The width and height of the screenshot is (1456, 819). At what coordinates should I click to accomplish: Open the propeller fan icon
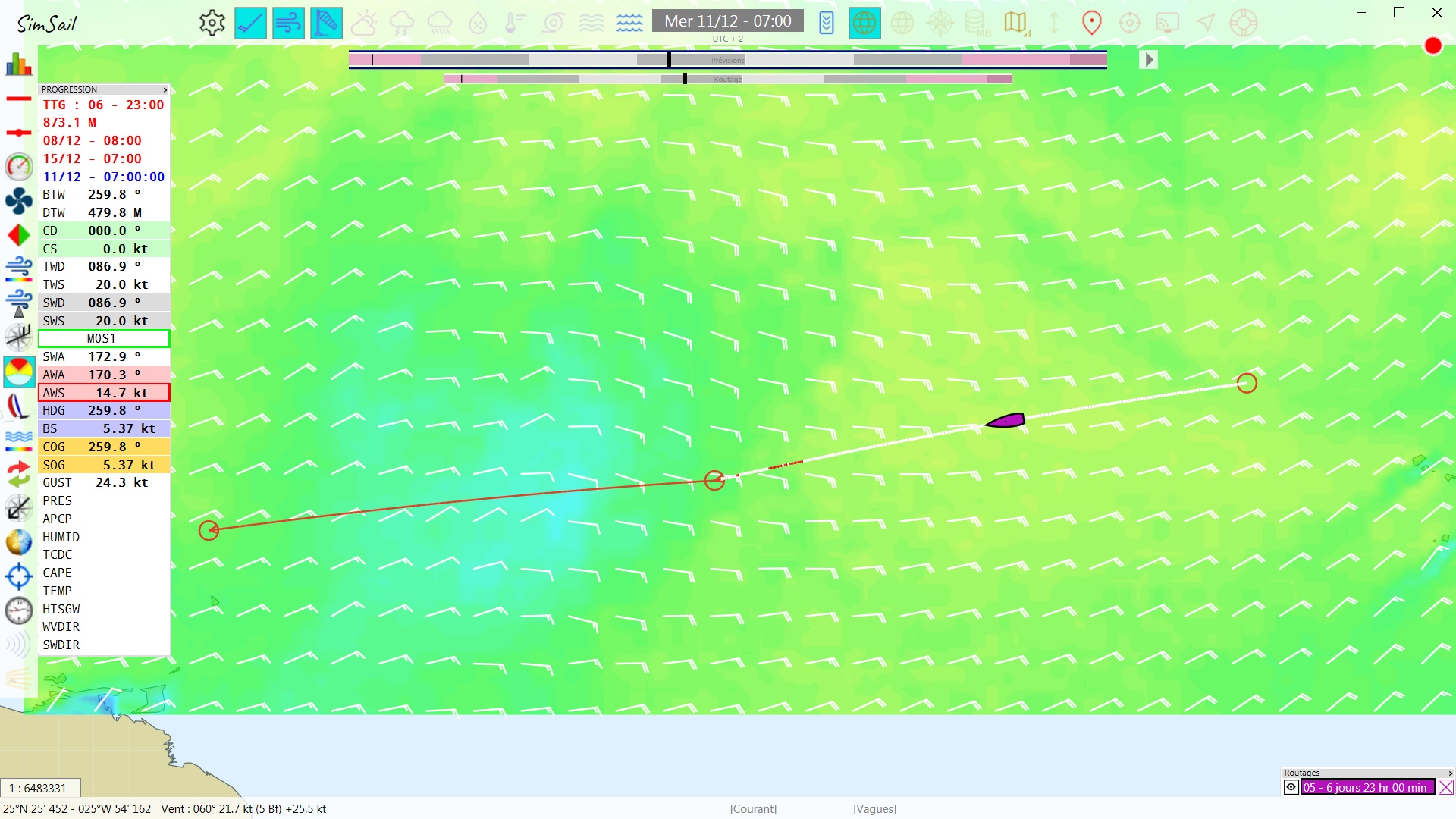click(18, 201)
